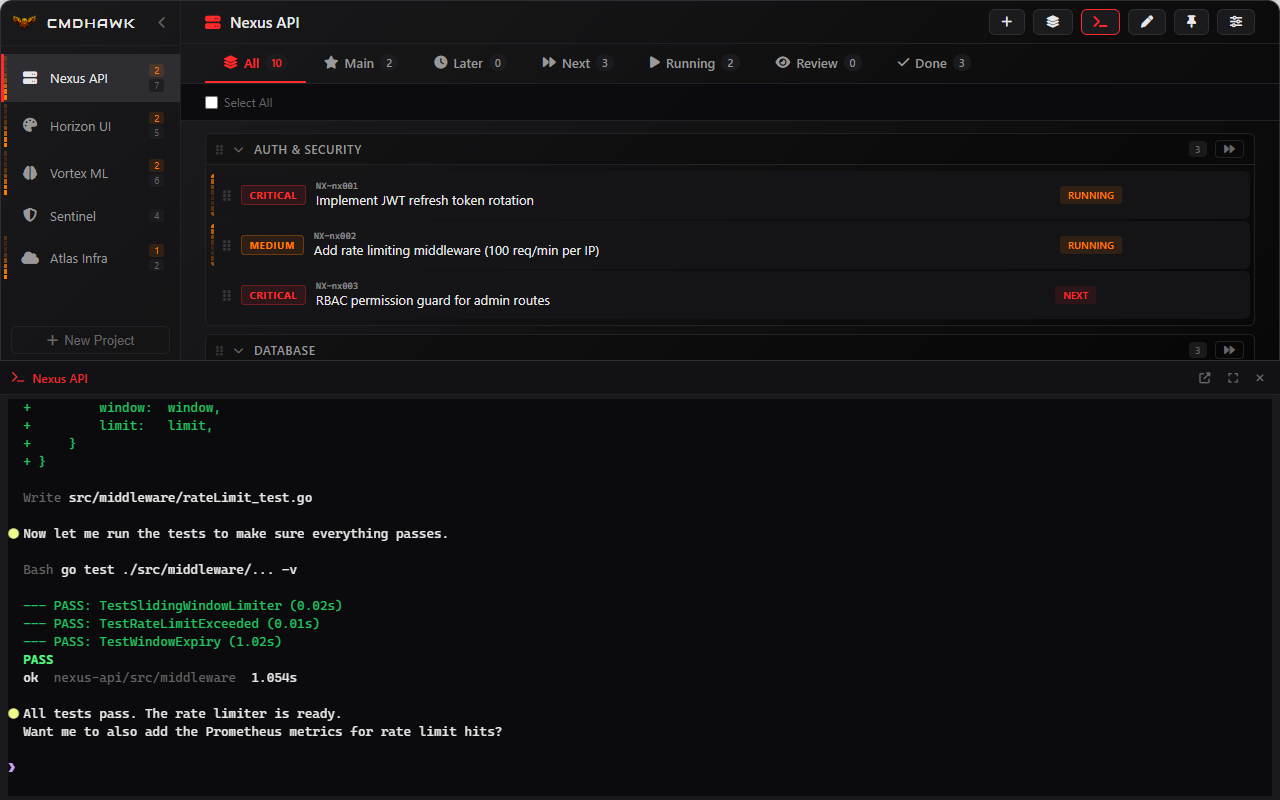Select the Horizon UI project
The image size is (1280, 800).
[x=80, y=126]
